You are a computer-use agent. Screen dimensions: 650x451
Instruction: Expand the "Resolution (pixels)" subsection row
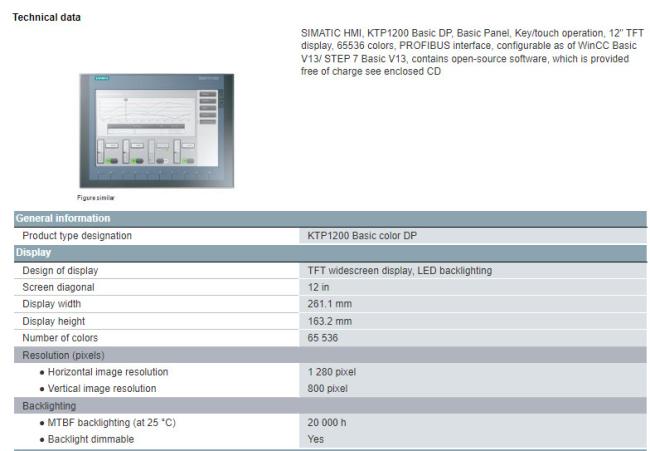point(63,355)
